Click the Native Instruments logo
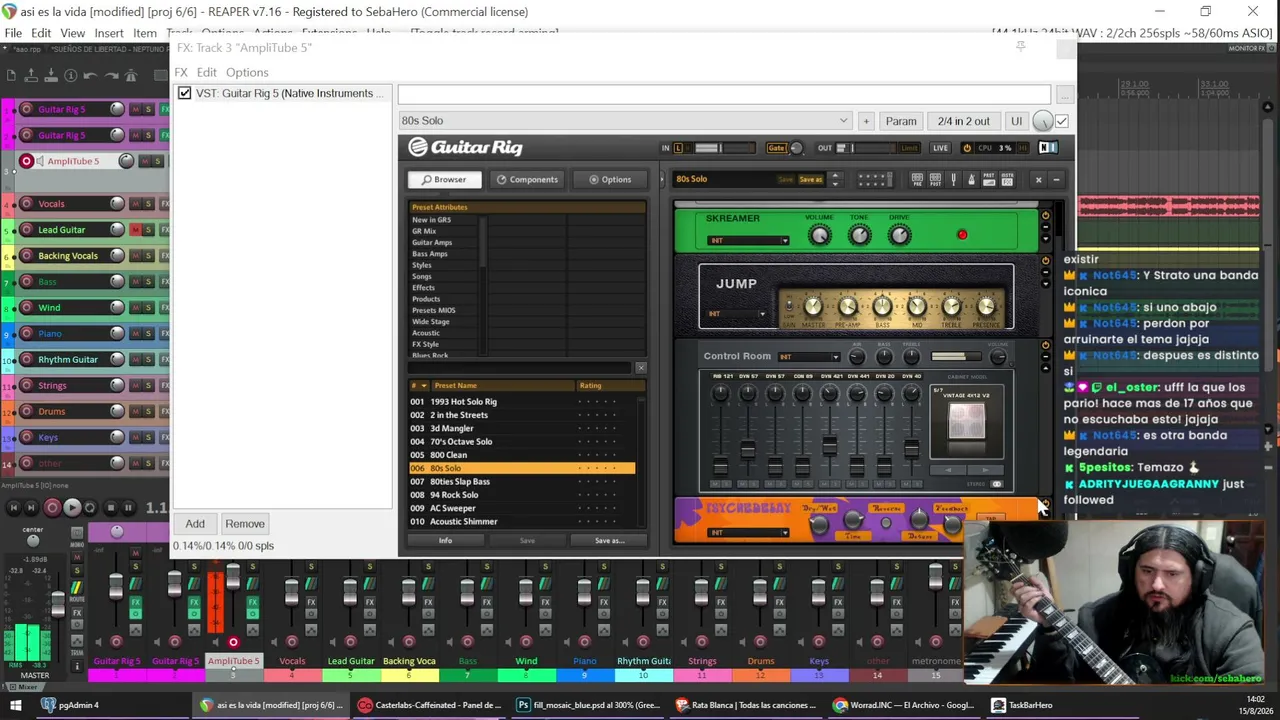Viewport: 1280px width, 720px height. tap(1047, 148)
